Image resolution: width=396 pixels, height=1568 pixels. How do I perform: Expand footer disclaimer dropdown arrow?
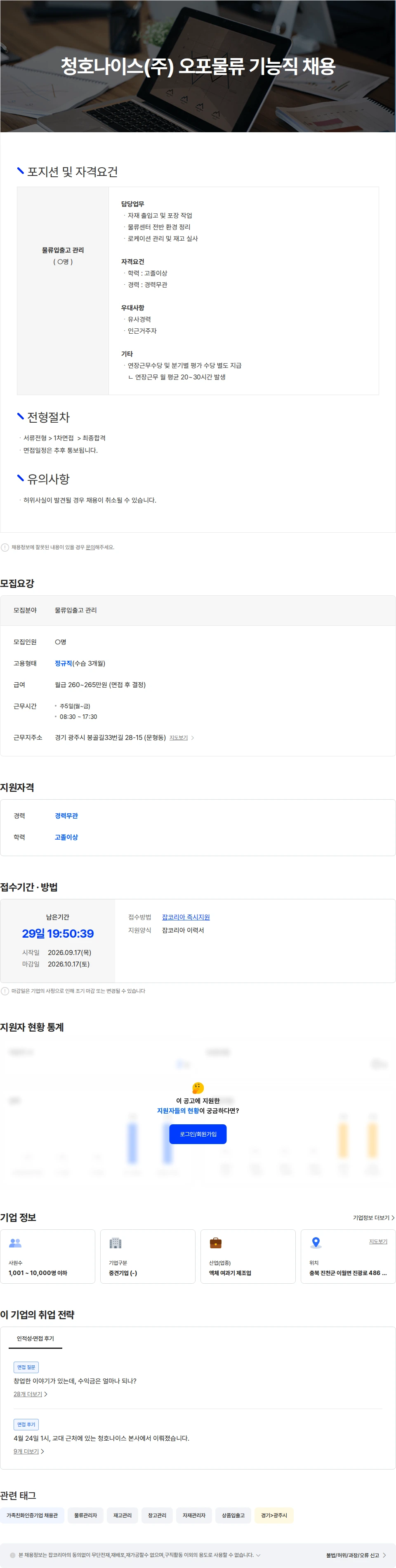point(258,1555)
